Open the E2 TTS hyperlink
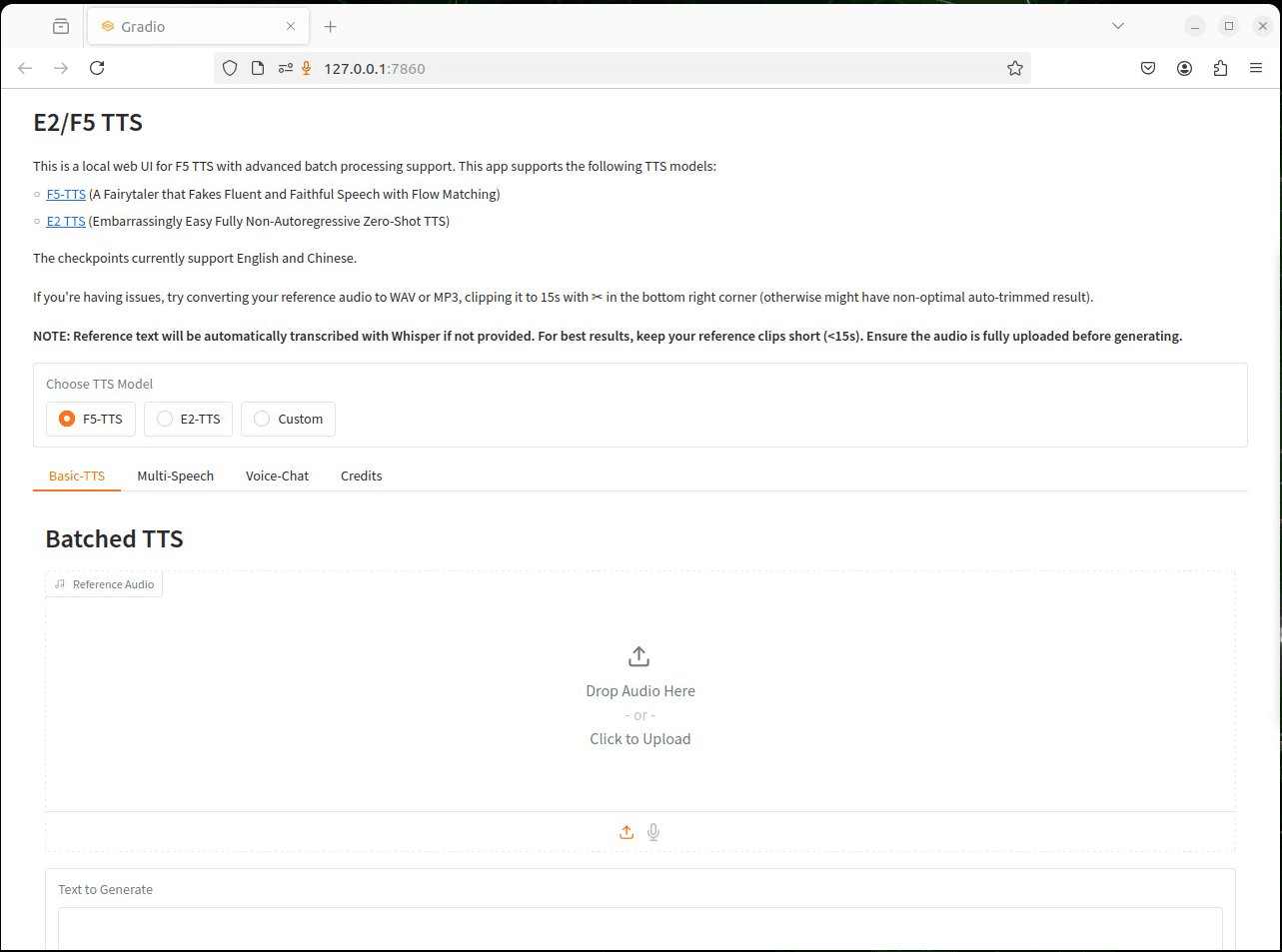Screen dimensions: 1282x952 click(x=66, y=221)
